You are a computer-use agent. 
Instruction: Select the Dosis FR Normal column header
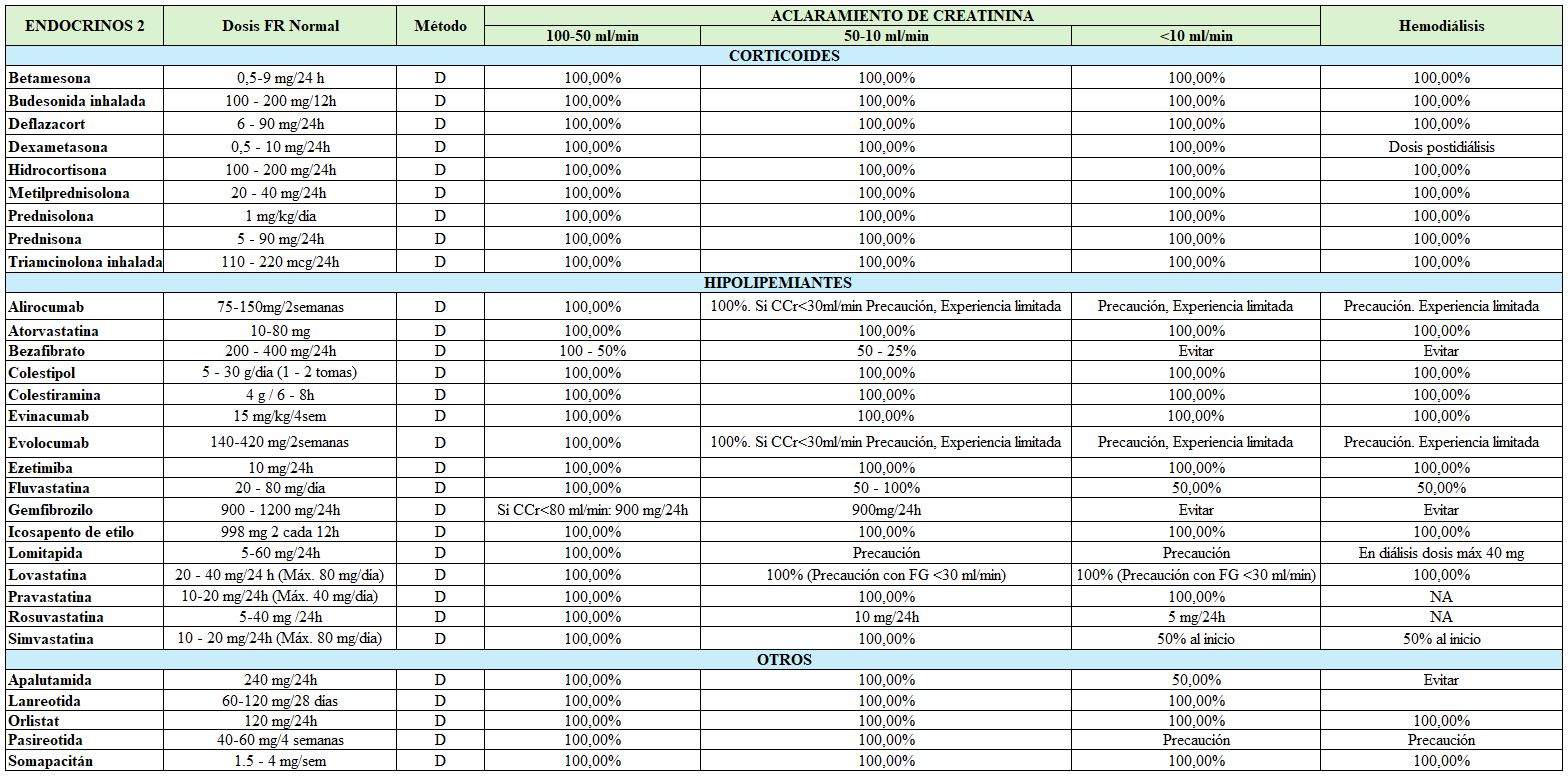pyautogui.click(x=280, y=26)
